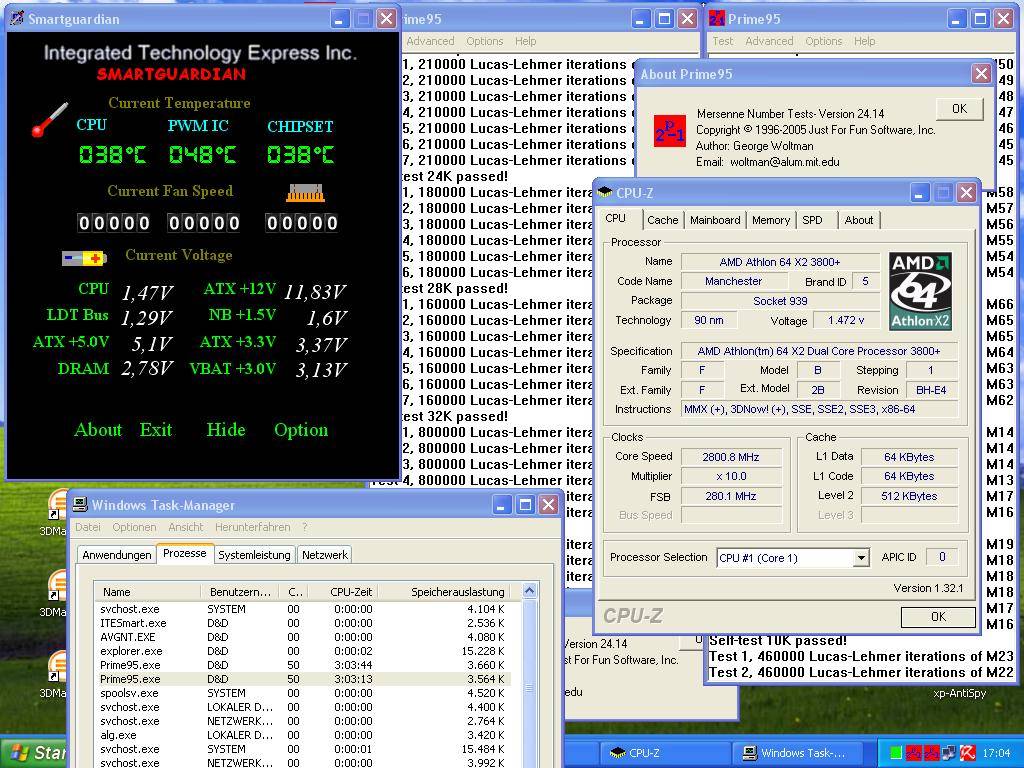
Task: Select the Prozesse tab in Task-Manager
Action: 185,553
